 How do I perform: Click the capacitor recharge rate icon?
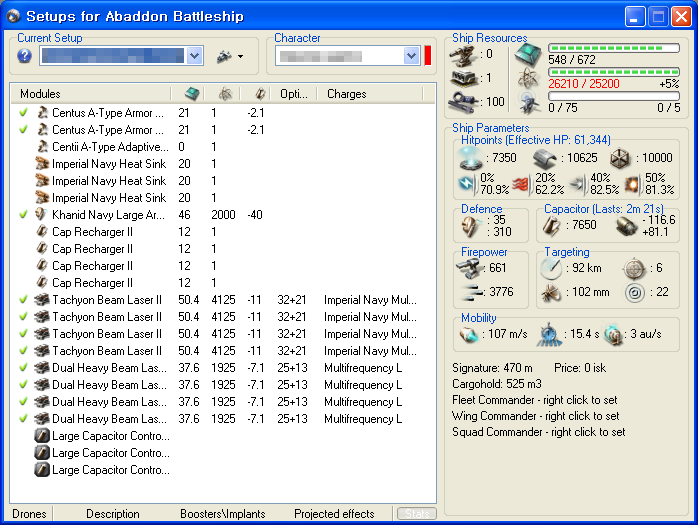[626, 226]
